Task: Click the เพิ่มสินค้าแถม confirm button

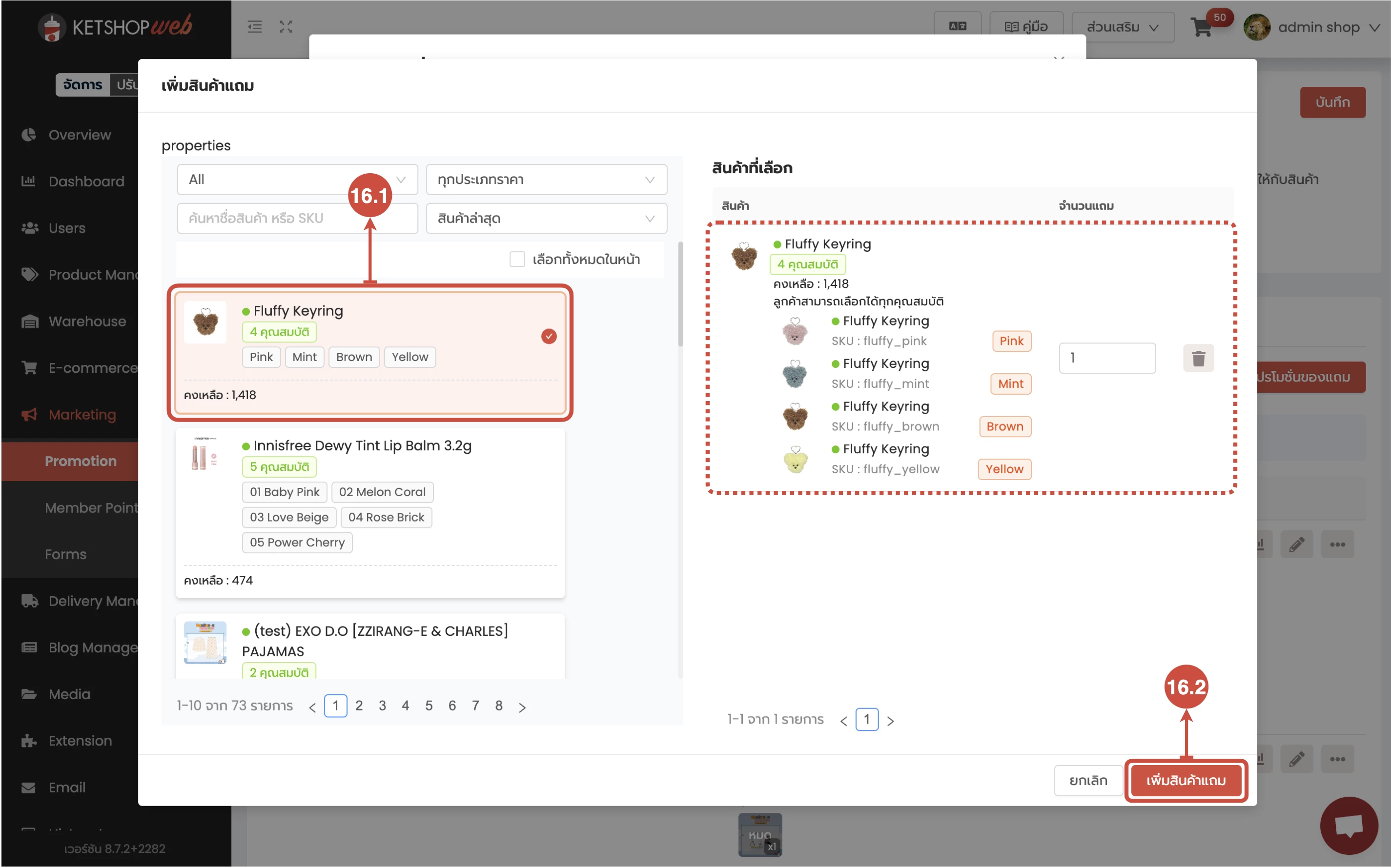Action: (1186, 780)
